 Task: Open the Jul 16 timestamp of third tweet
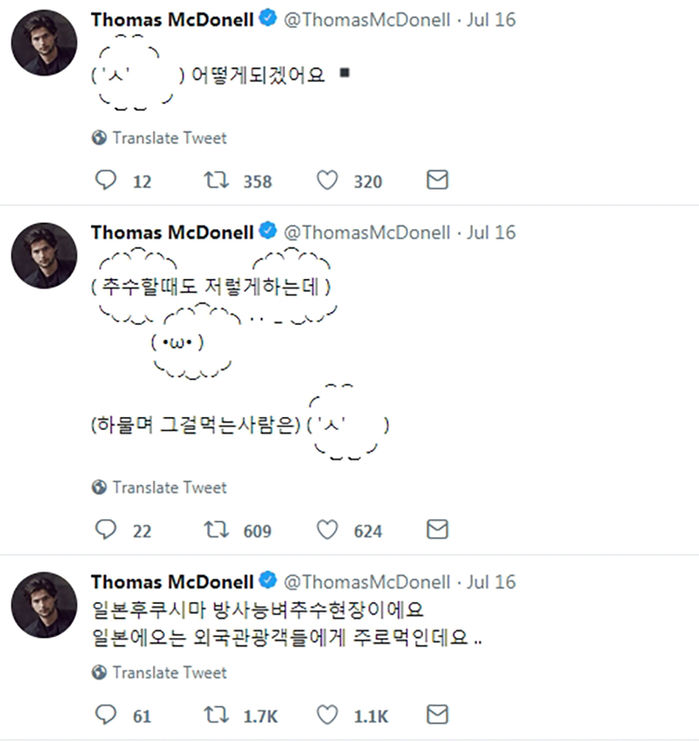491,581
